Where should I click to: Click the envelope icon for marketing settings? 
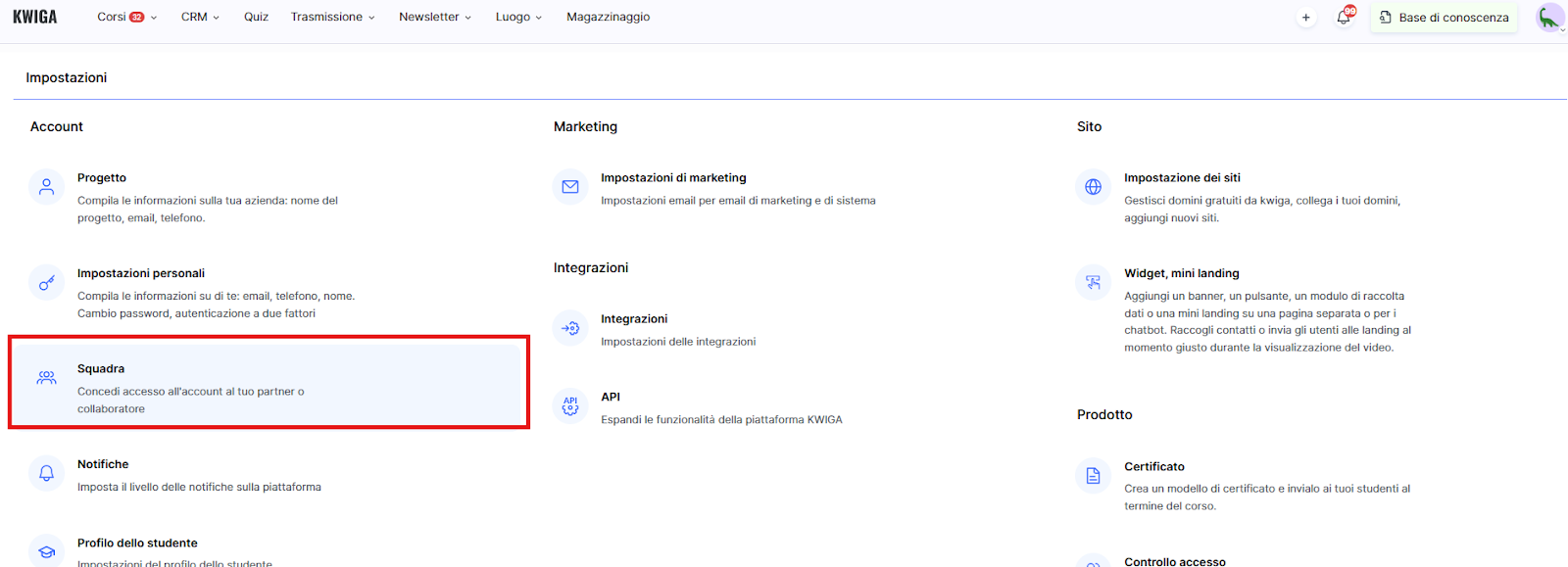pos(570,187)
